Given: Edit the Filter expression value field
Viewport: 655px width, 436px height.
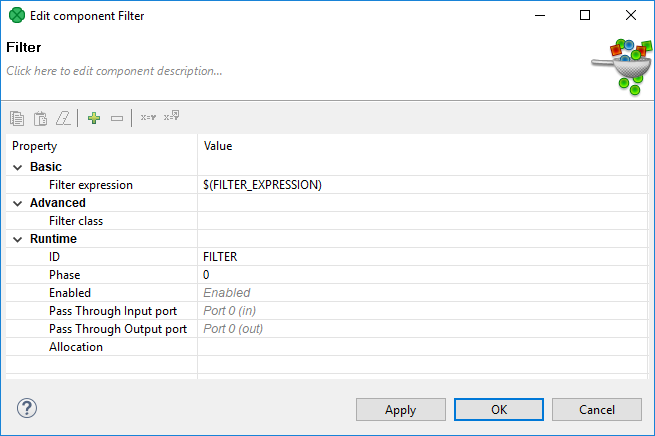Looking at the screenshot, I should 420,185.
